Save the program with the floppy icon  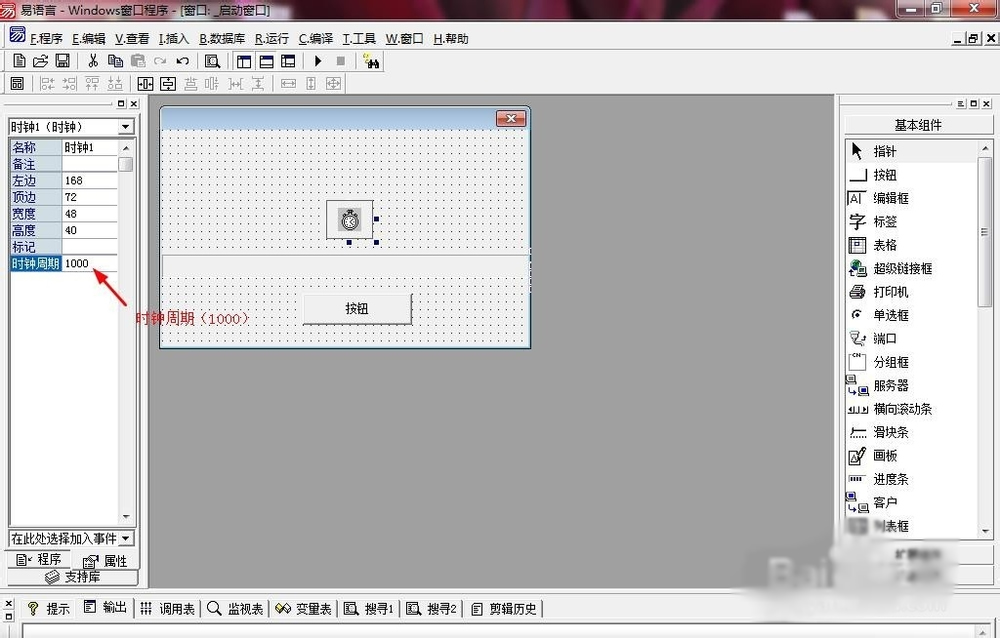(x=62, y=61)
